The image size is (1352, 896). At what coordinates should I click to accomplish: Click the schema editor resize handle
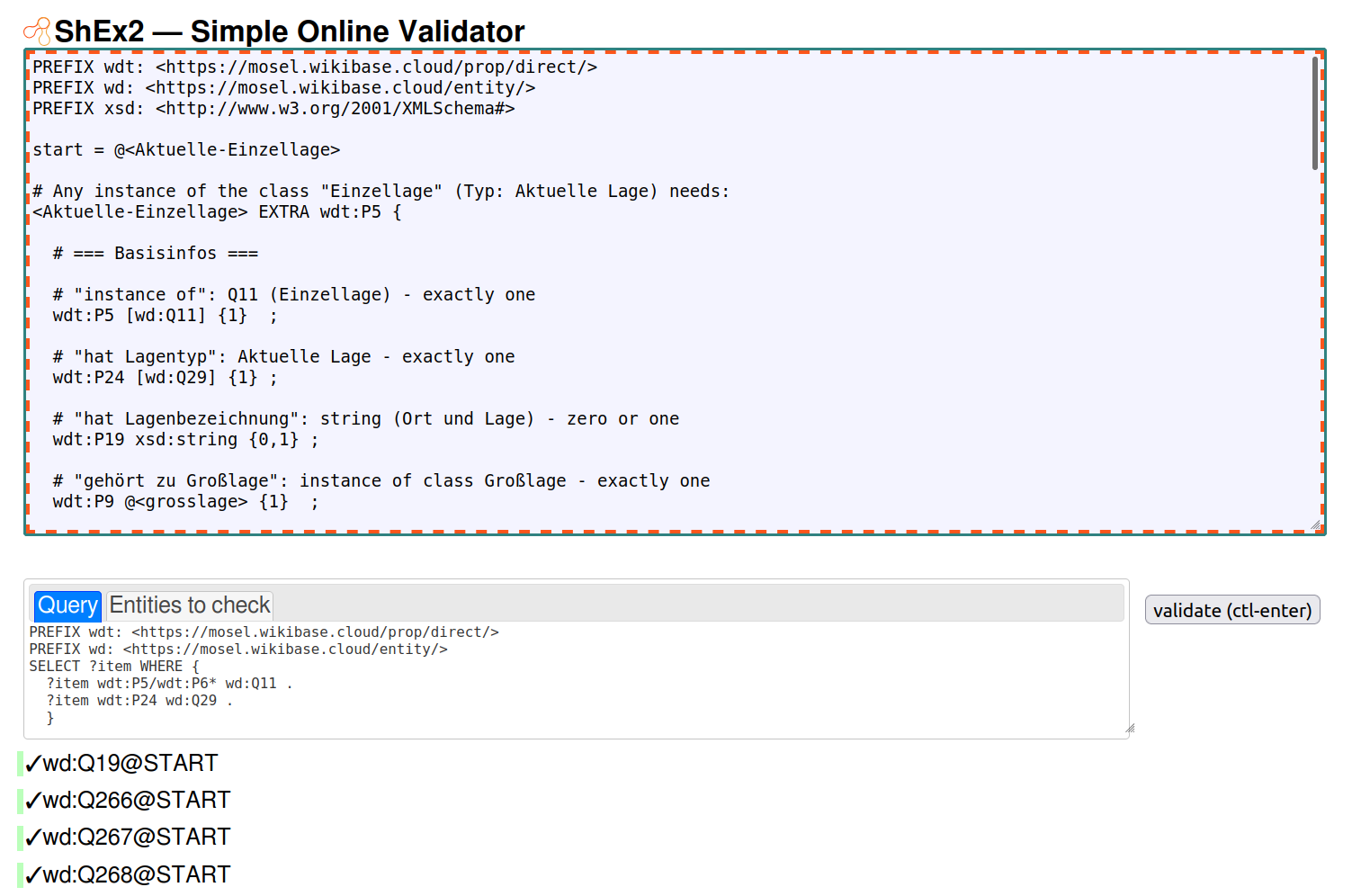coord(1315,524)
